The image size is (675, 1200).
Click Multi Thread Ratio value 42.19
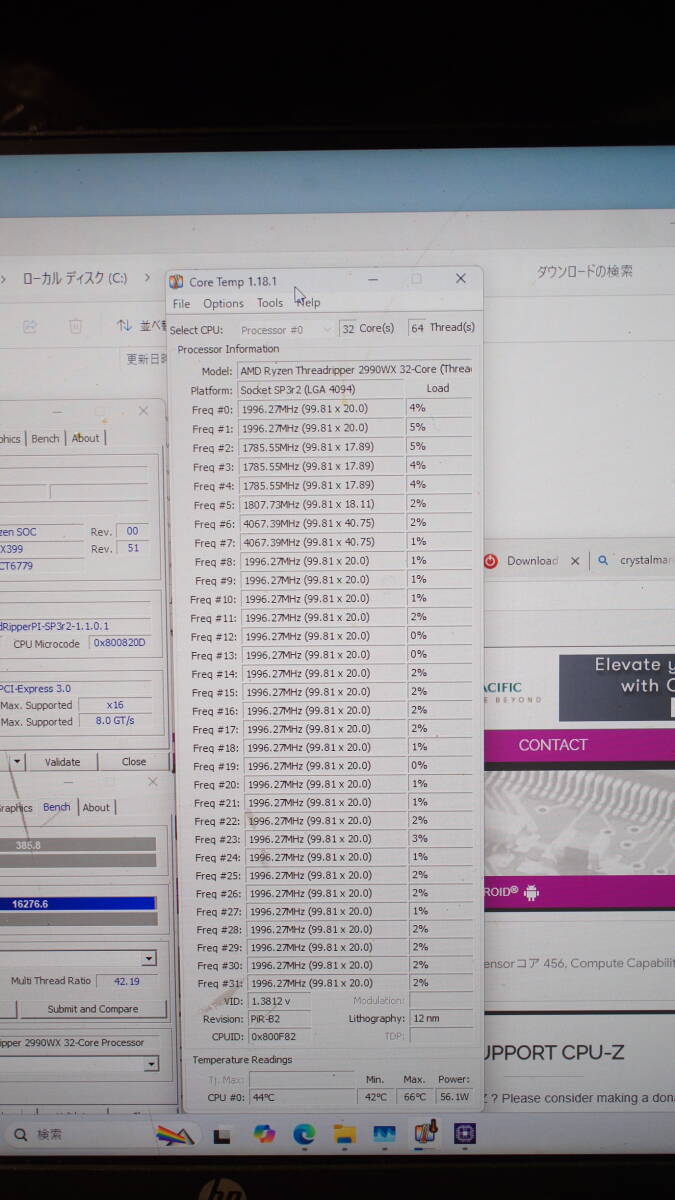click(x=127, y=981)
